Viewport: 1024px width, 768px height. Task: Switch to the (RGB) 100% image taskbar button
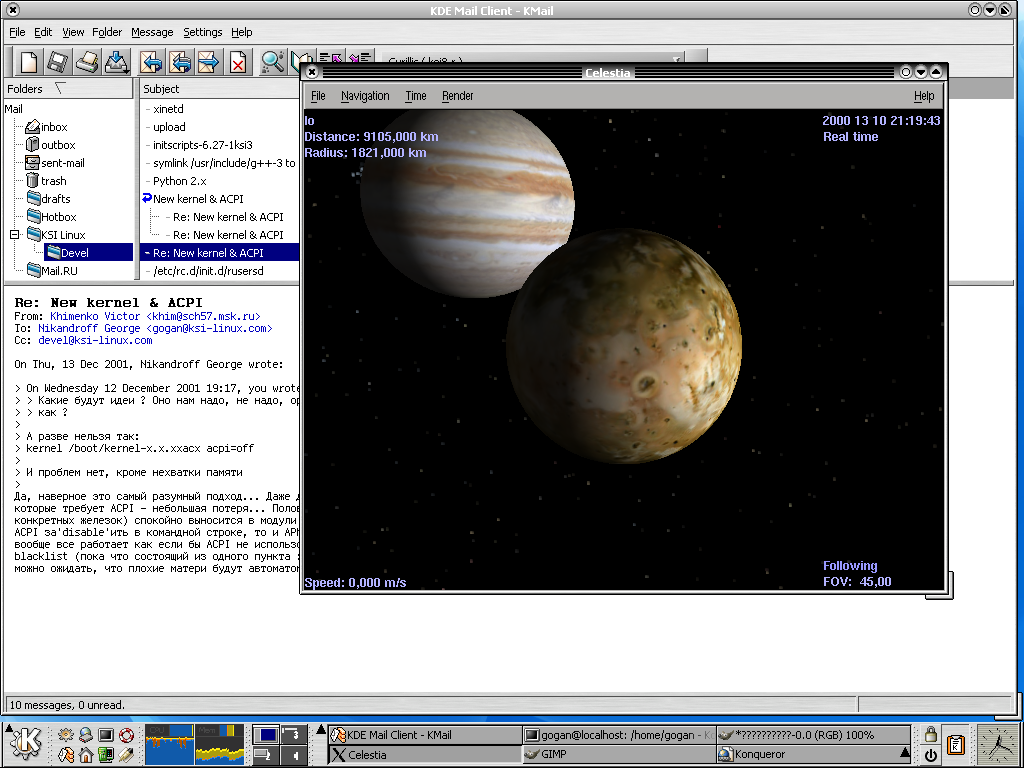pyautogui.click(x=813, y=735)
